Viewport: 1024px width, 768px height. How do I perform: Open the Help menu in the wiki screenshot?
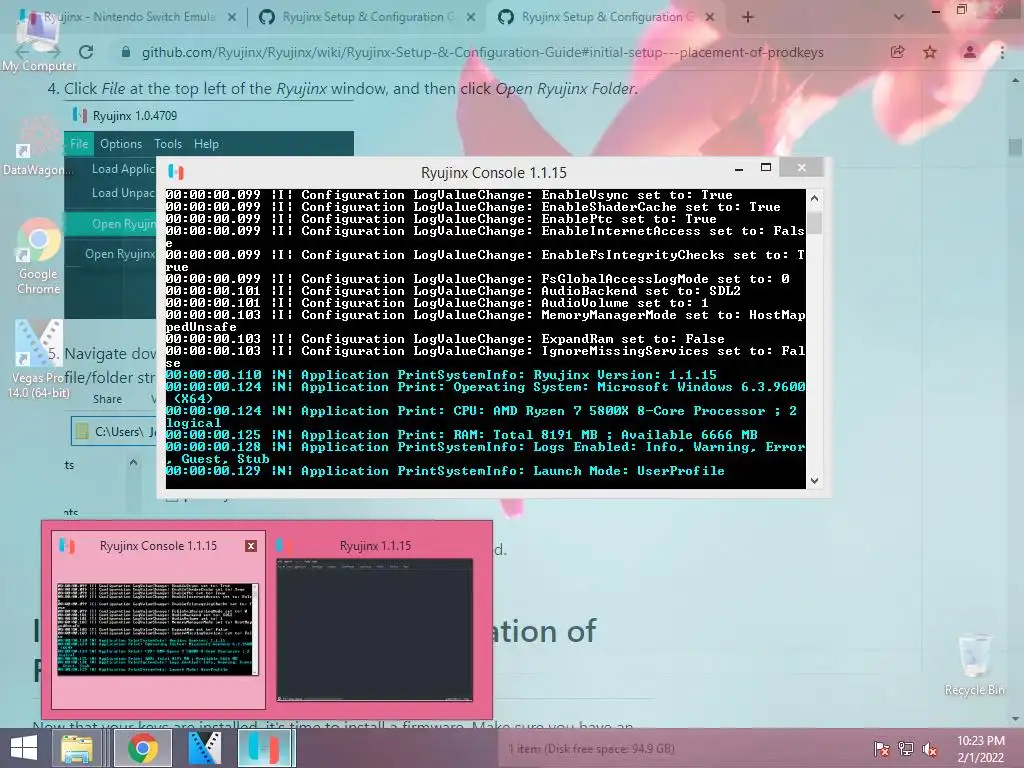206,144
